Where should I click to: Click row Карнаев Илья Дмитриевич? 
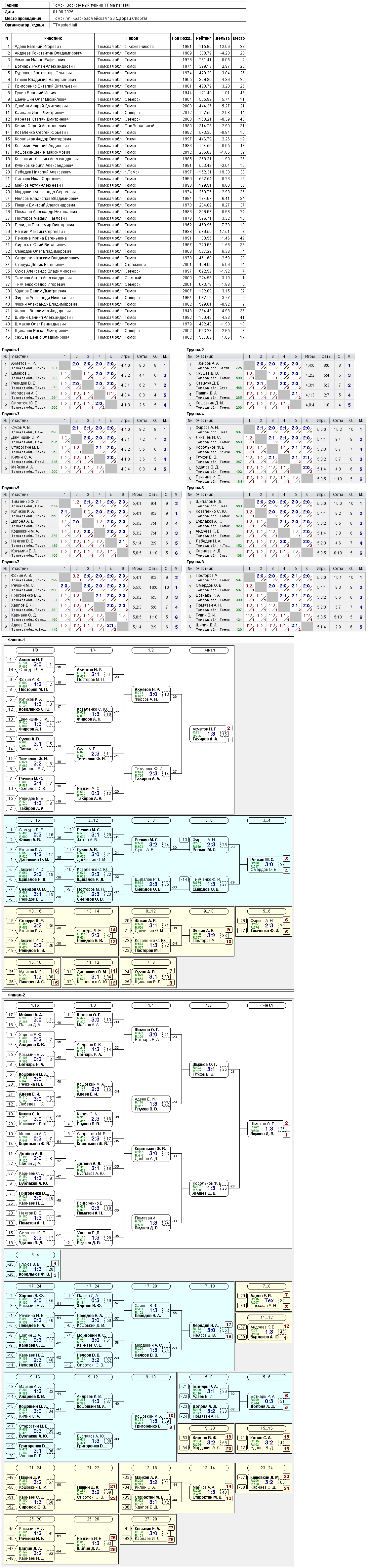pos(124,113)
